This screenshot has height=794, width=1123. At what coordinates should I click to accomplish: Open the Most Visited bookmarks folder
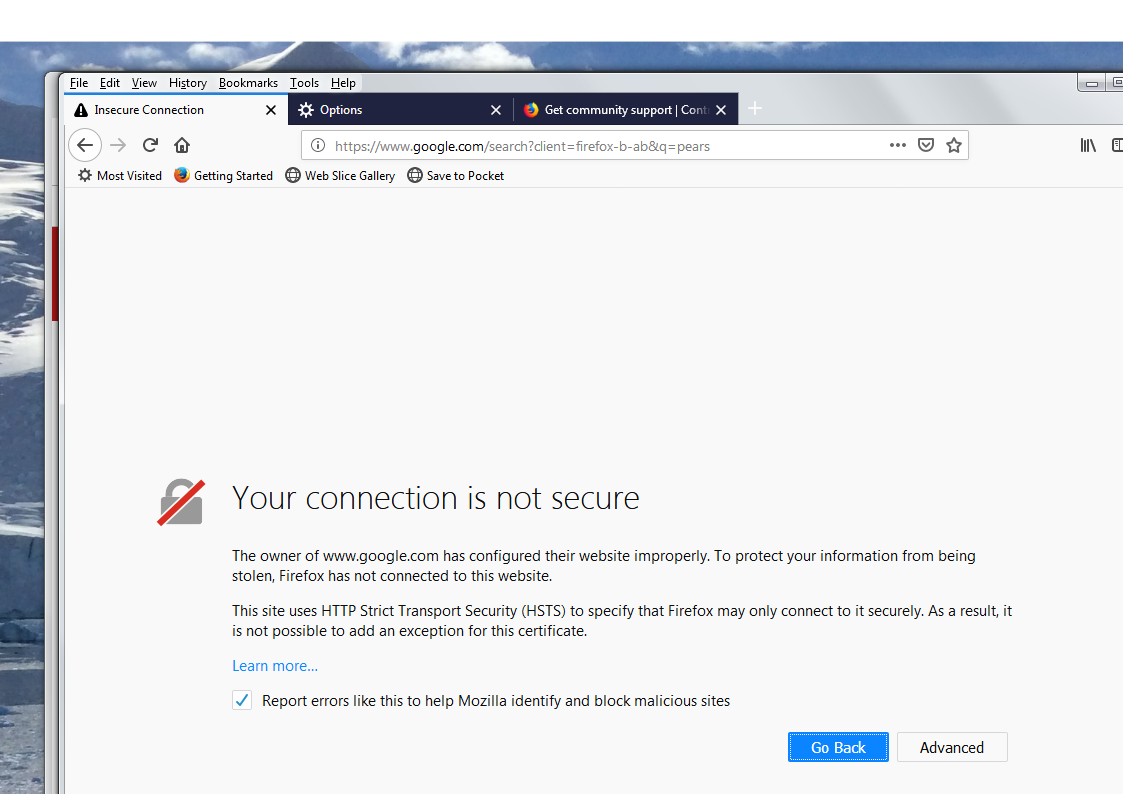[120, 175]
